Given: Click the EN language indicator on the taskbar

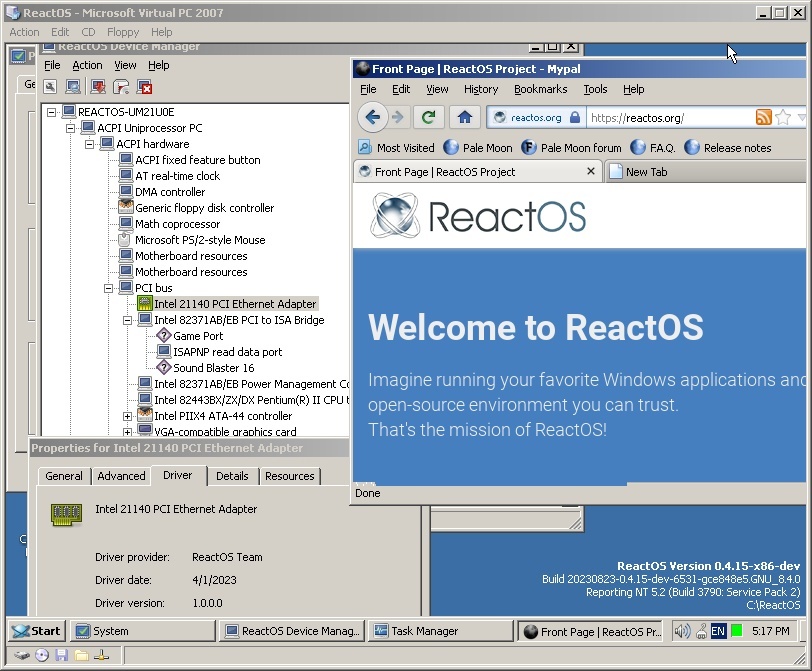Looking at the screenshot, I should click(x=717, y=631).
